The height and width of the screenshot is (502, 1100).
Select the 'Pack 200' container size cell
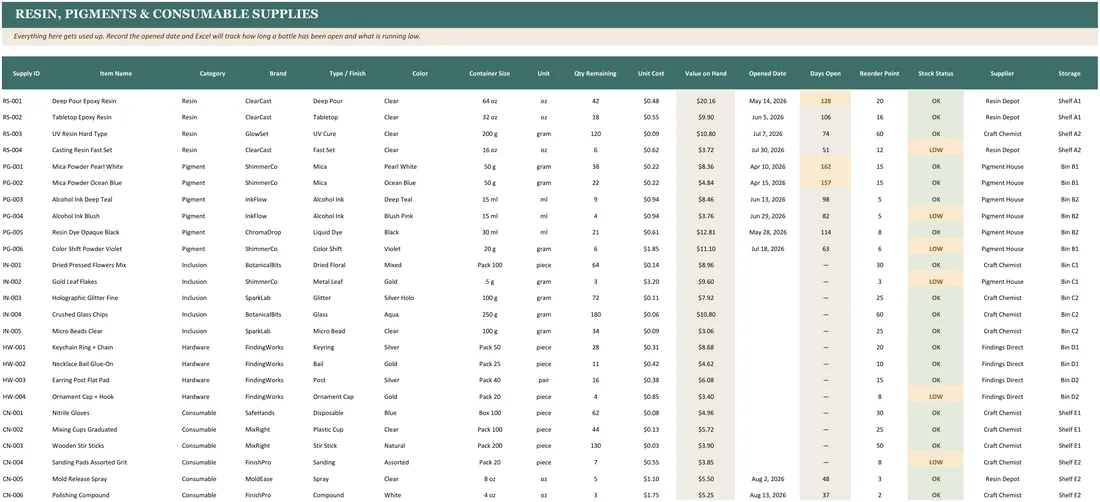(490, 446)
